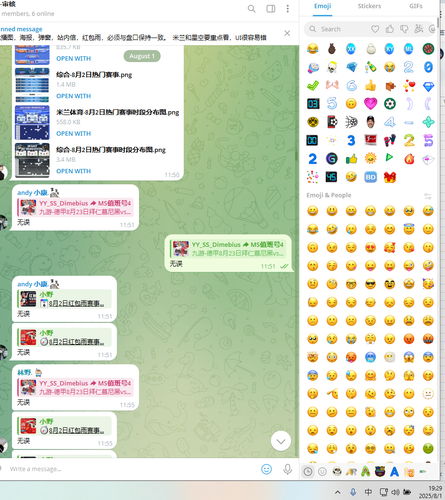Jump to latest messages down-arrow button
This screenshot has height=500, width=445.
tap(281, 441)
